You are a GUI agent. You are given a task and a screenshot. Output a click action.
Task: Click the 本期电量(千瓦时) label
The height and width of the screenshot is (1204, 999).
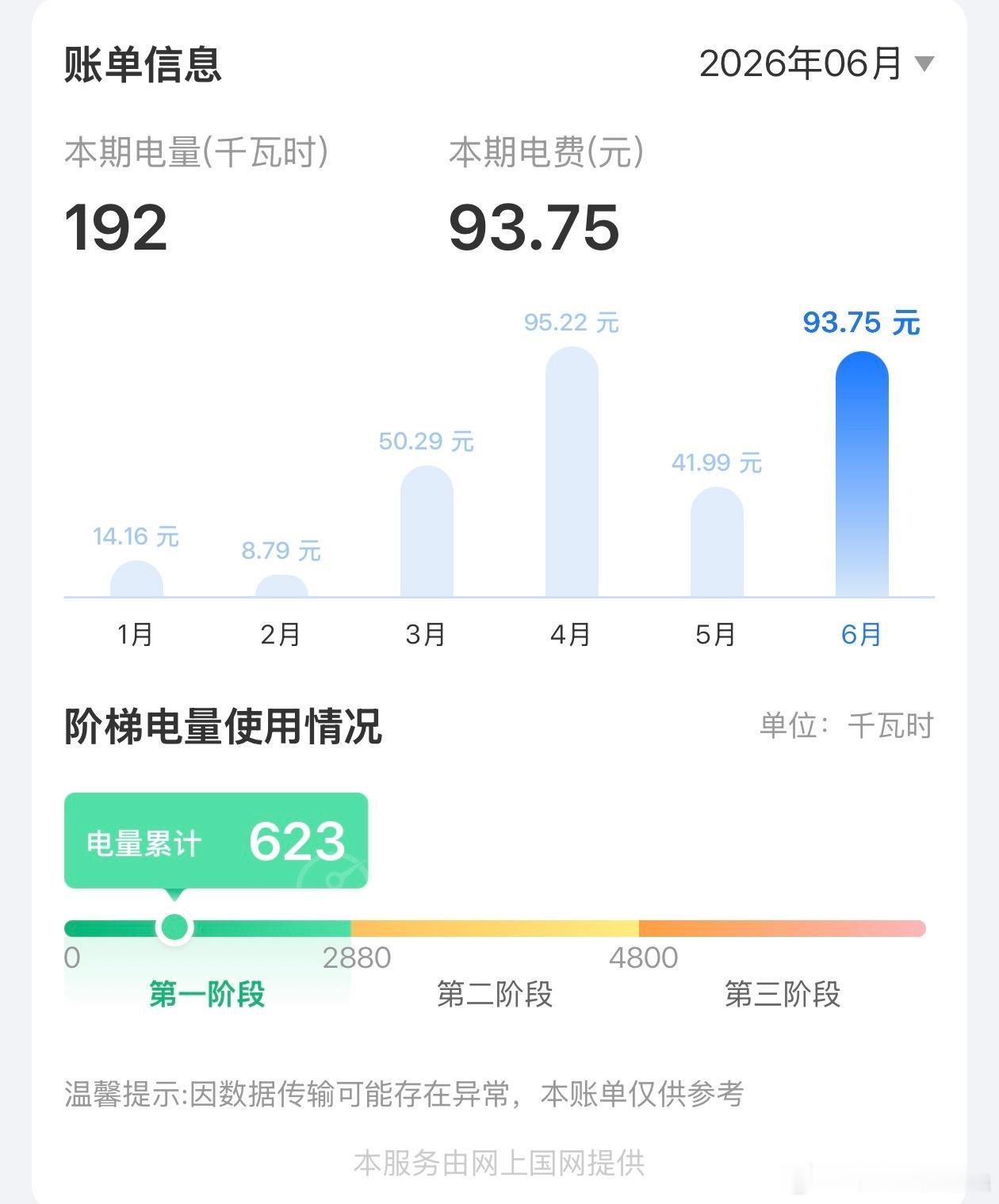(x=197, y=152)
